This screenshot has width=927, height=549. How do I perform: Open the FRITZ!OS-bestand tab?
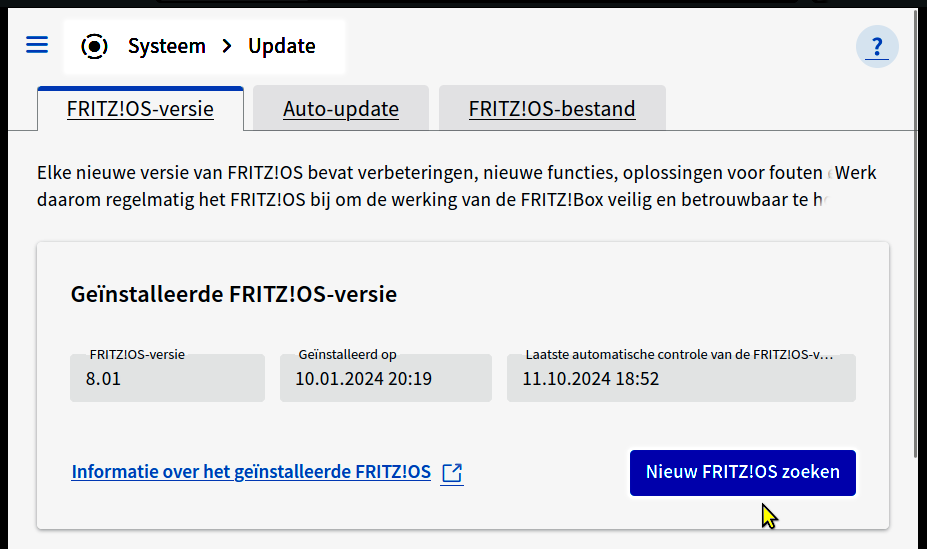coord(552,109)
